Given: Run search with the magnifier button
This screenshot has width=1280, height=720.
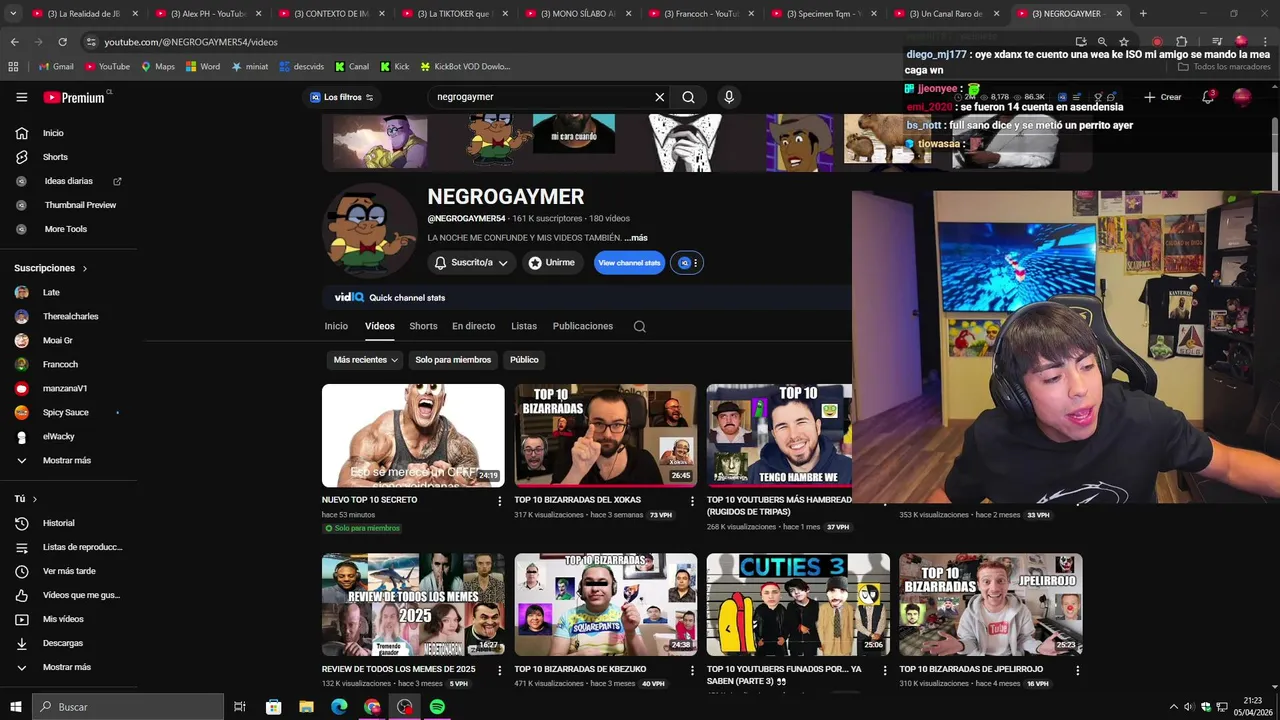Looking at the screenshot, I should point(688,97).
